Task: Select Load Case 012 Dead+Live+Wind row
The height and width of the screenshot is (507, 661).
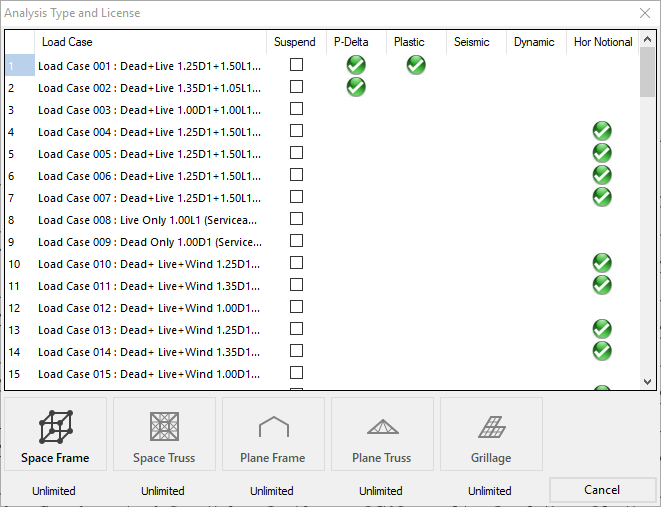Action: (x=149, y=308)
